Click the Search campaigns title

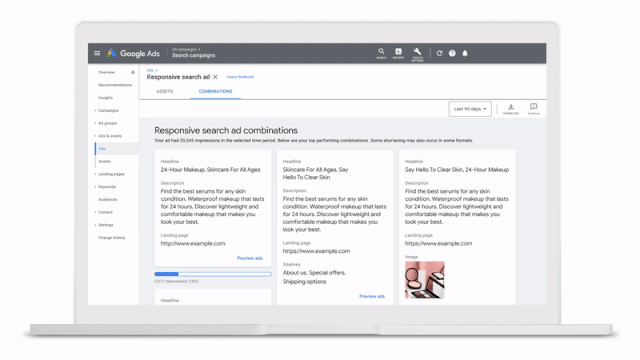point(193,56)
